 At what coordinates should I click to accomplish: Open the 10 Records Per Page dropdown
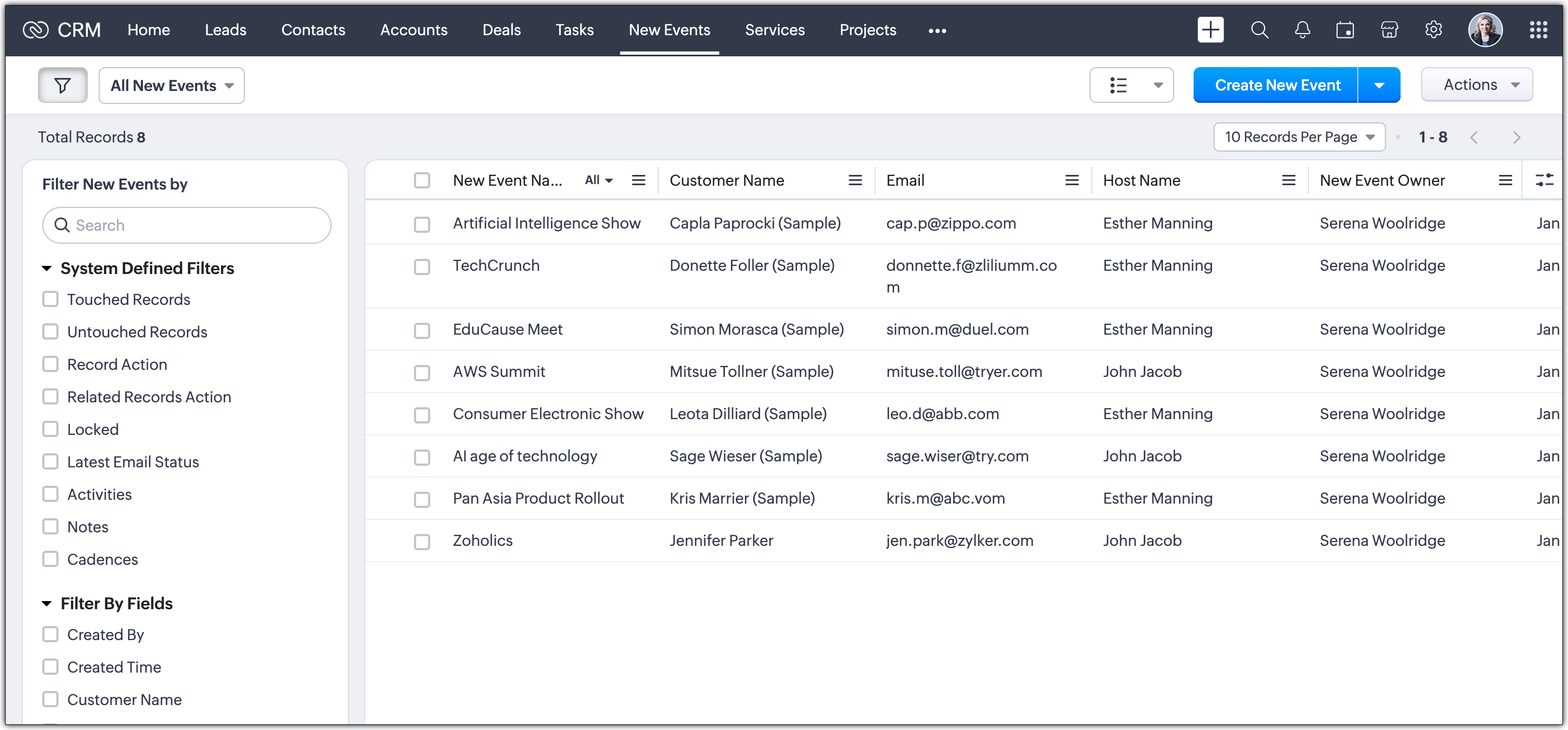pos(1299,137)
